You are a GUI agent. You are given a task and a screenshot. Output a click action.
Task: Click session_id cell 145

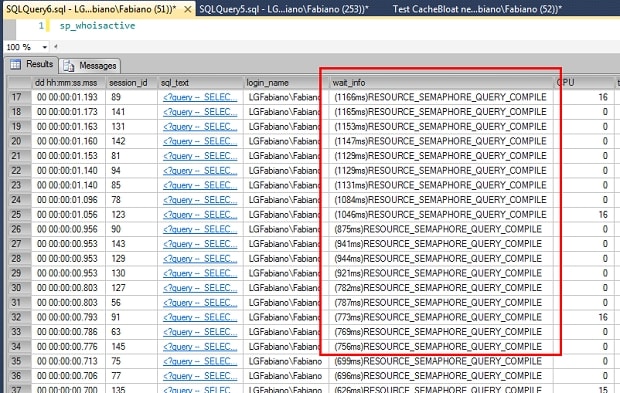click(131, 347)
